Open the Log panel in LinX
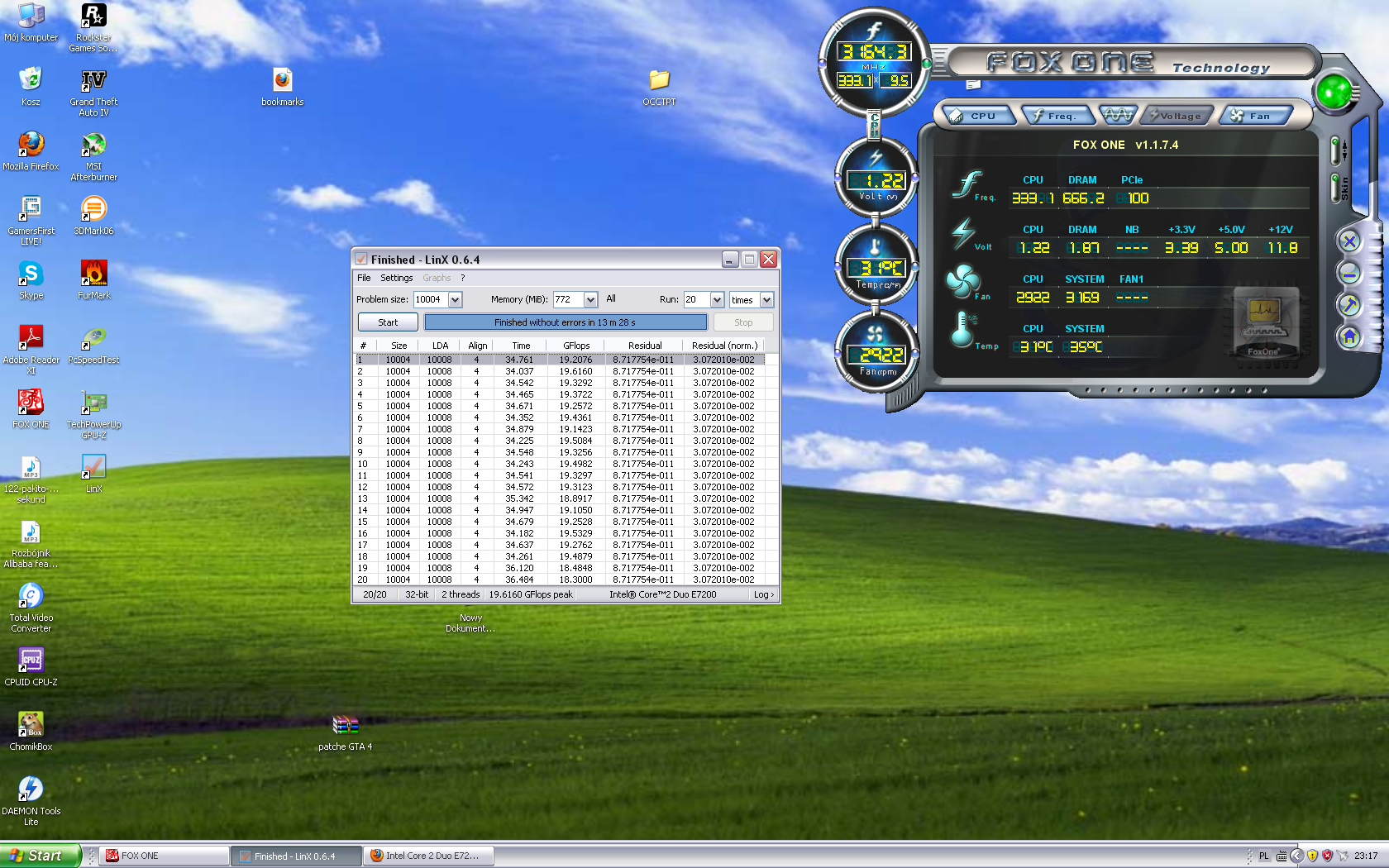Viewport: 1389px width, 868px height. pos(764,594)
